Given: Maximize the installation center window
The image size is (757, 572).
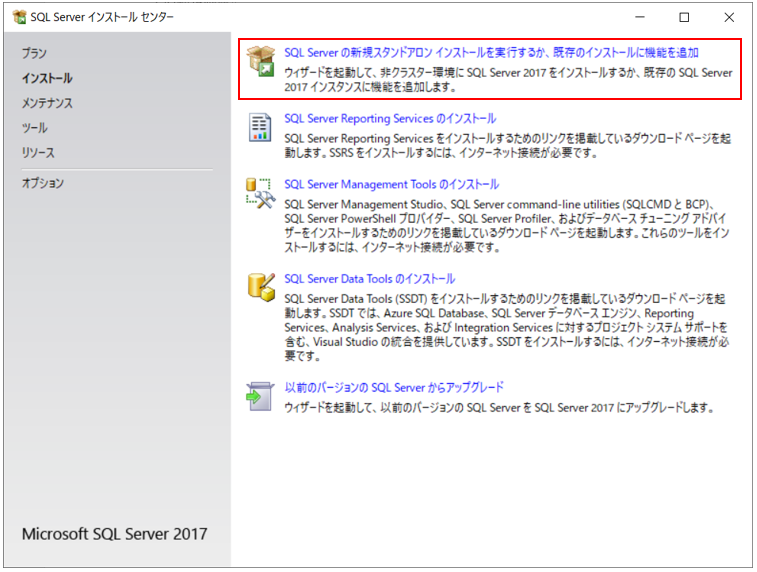Looking at the screenshot, I should click(x=684, y=17).
